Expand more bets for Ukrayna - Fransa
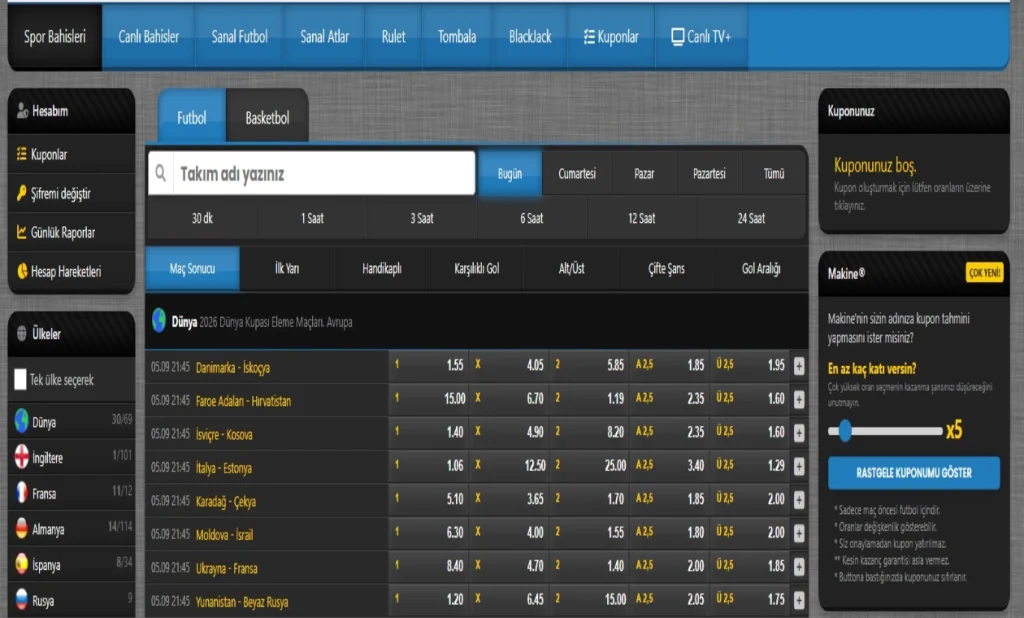1024x618 pixels. point(798,567)
